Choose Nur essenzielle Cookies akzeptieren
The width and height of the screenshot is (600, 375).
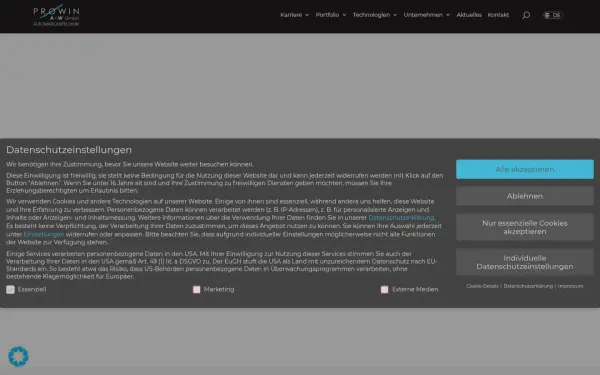pos(525,227)
